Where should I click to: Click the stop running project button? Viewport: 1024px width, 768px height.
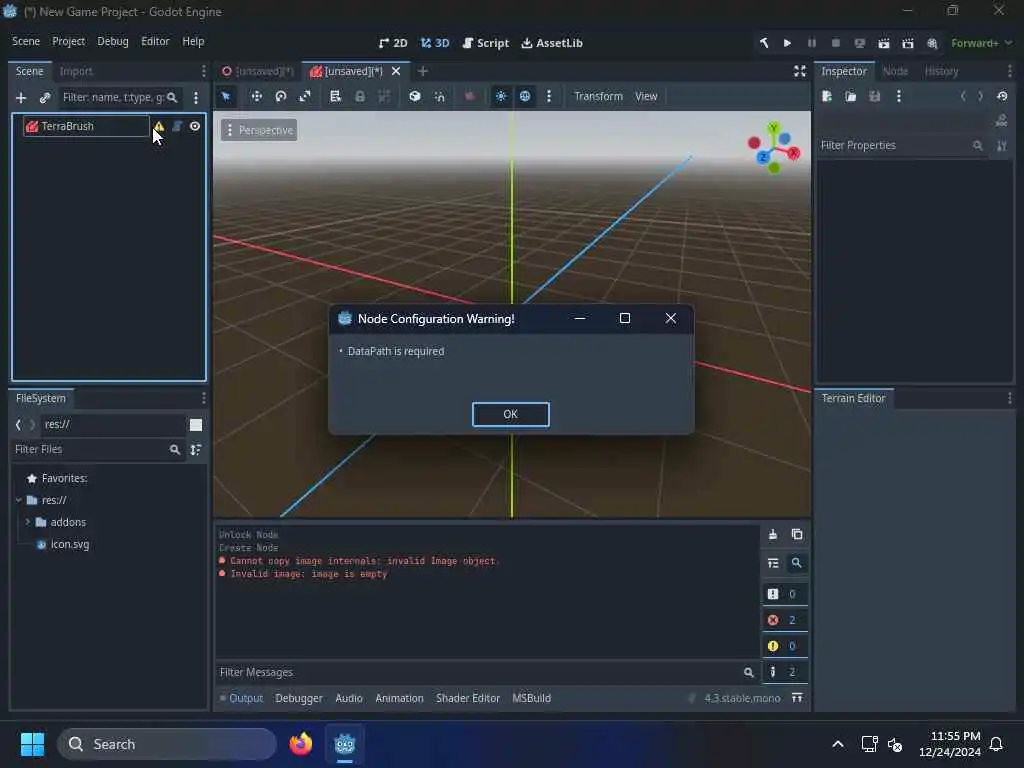836,43
